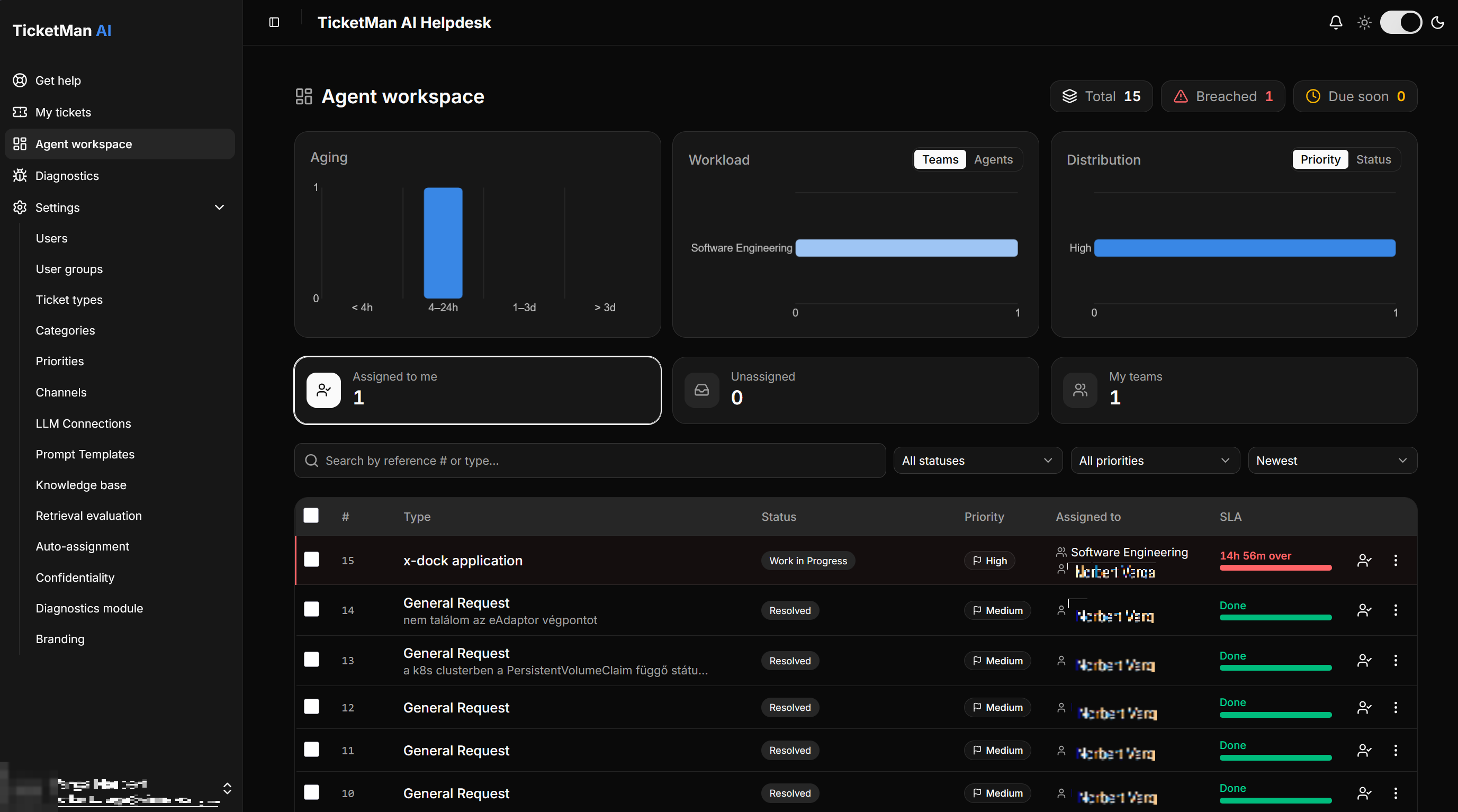This screenshot has height=812, width=1458.
Task: Open the Newest sort dropdown
Action: (x=1333, y=460)
